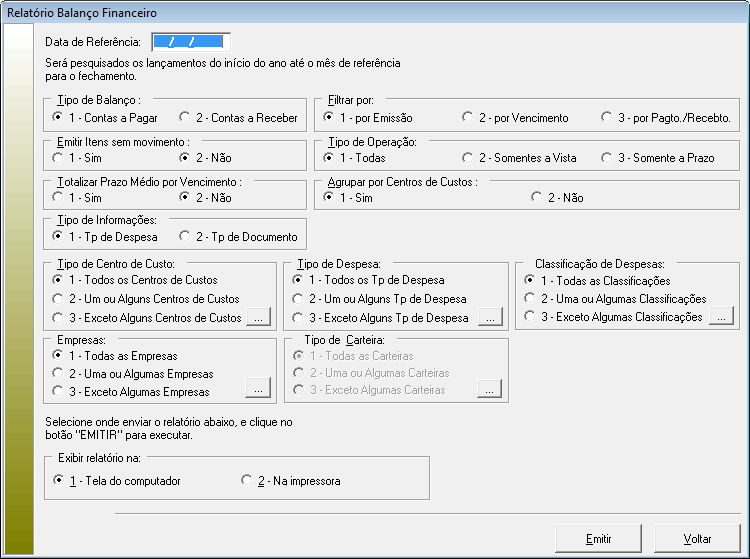Open the Empresas browse '...' button
This screenshot has height=559, width=750.
[258, 389]
